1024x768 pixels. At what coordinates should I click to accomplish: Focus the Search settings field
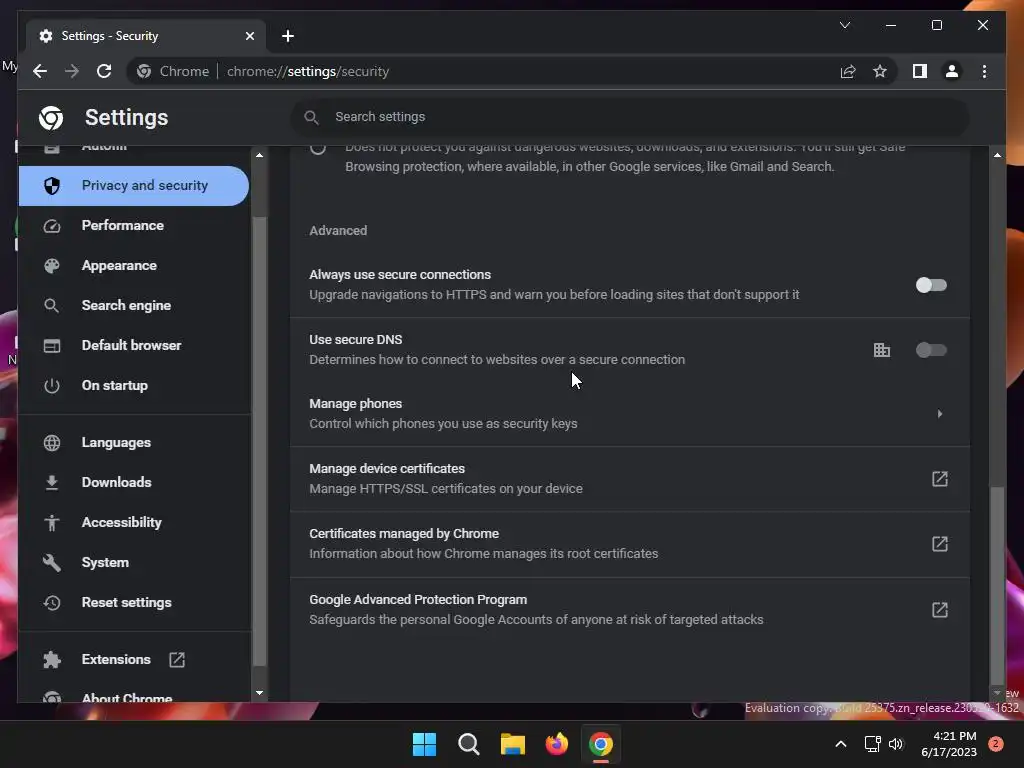[x=630, y=117]
